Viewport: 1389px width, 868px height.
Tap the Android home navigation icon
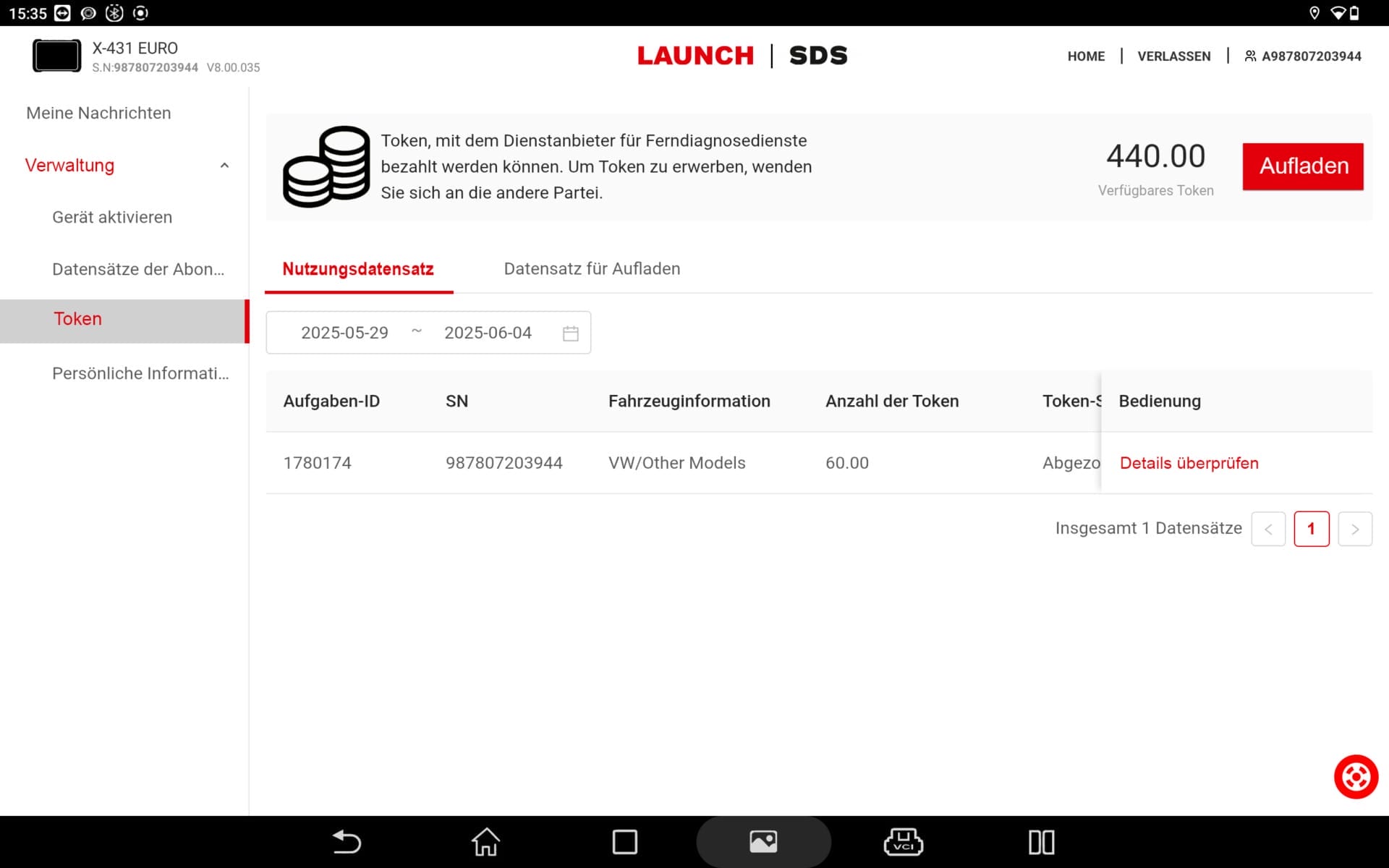pos(485,842)
